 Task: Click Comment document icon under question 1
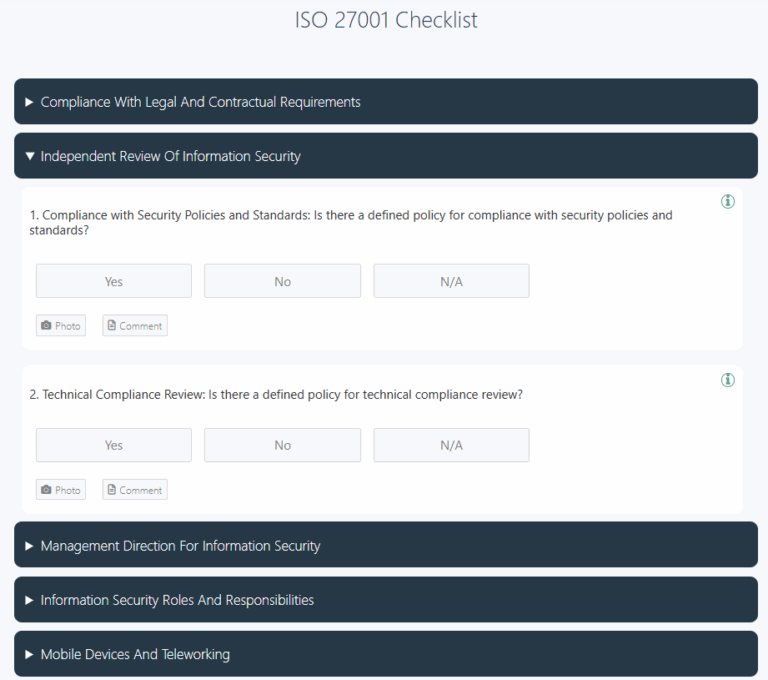(x=112, y=325)
